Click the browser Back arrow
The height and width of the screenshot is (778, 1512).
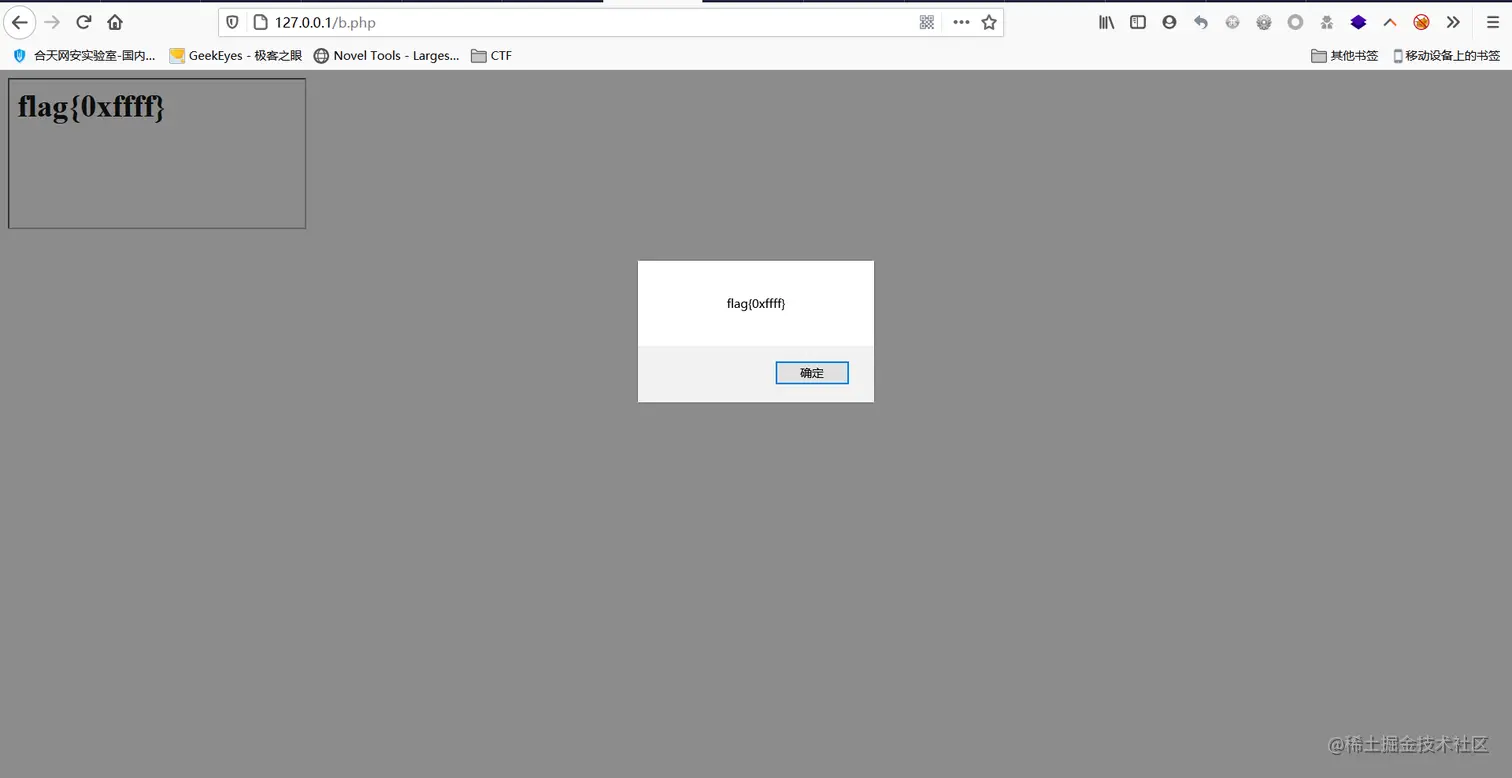pyautogui.click(x=19, y=22)
